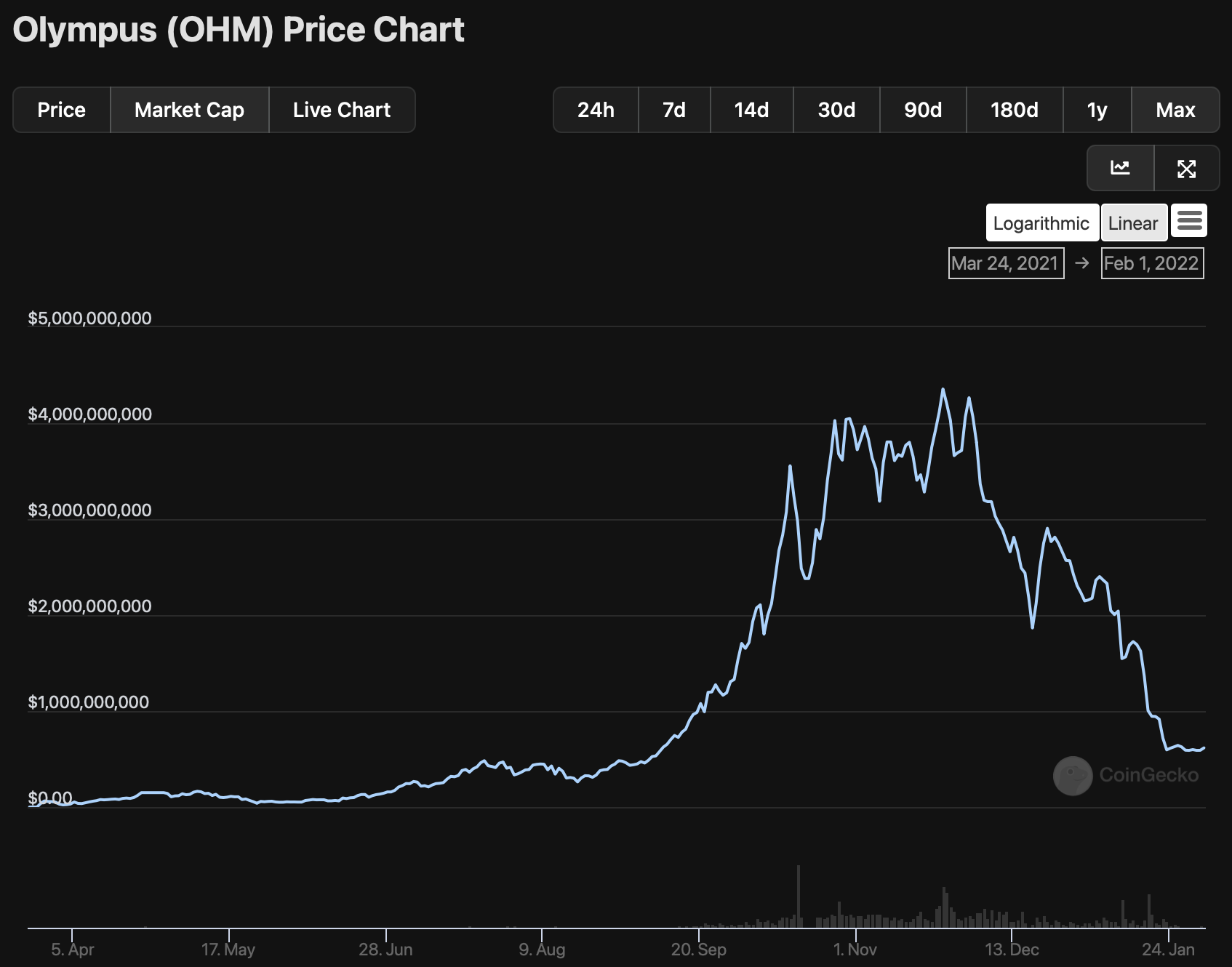This screenshot has width=1232, height=967.
Task: Click the 24. Jan date label
Action: coord(1169,950)
